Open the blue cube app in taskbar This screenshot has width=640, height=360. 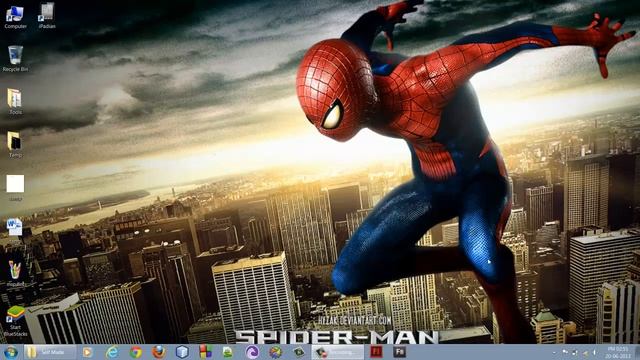182,352
